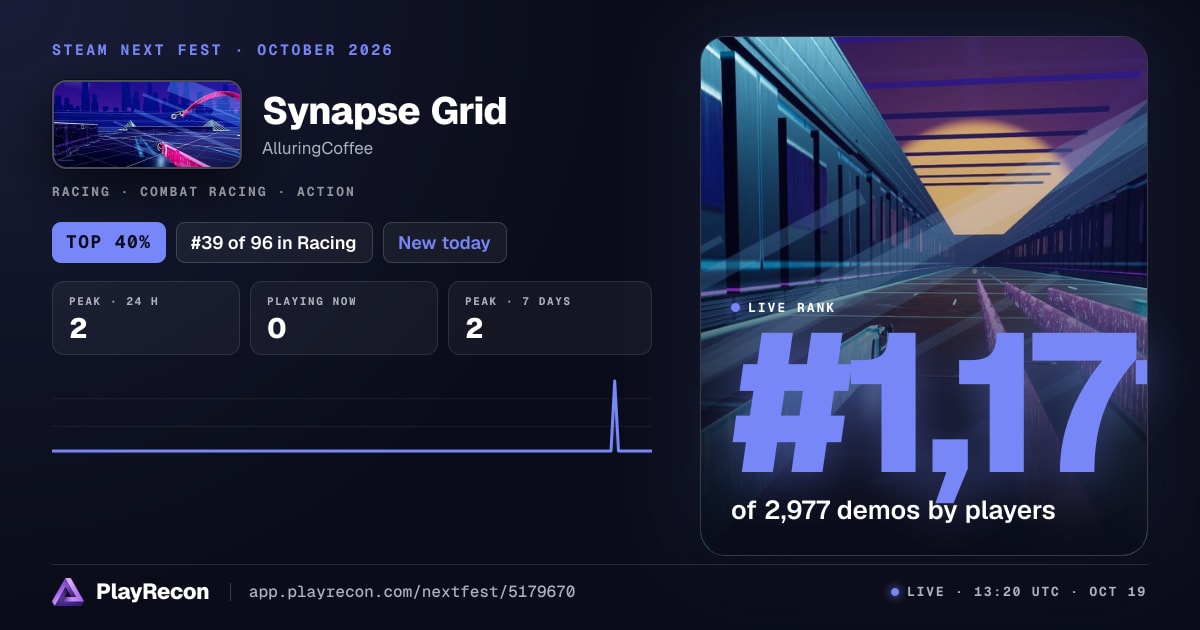Click the LIVE status dot in the footer
The image size is (1200, 630).
point(895,592)
